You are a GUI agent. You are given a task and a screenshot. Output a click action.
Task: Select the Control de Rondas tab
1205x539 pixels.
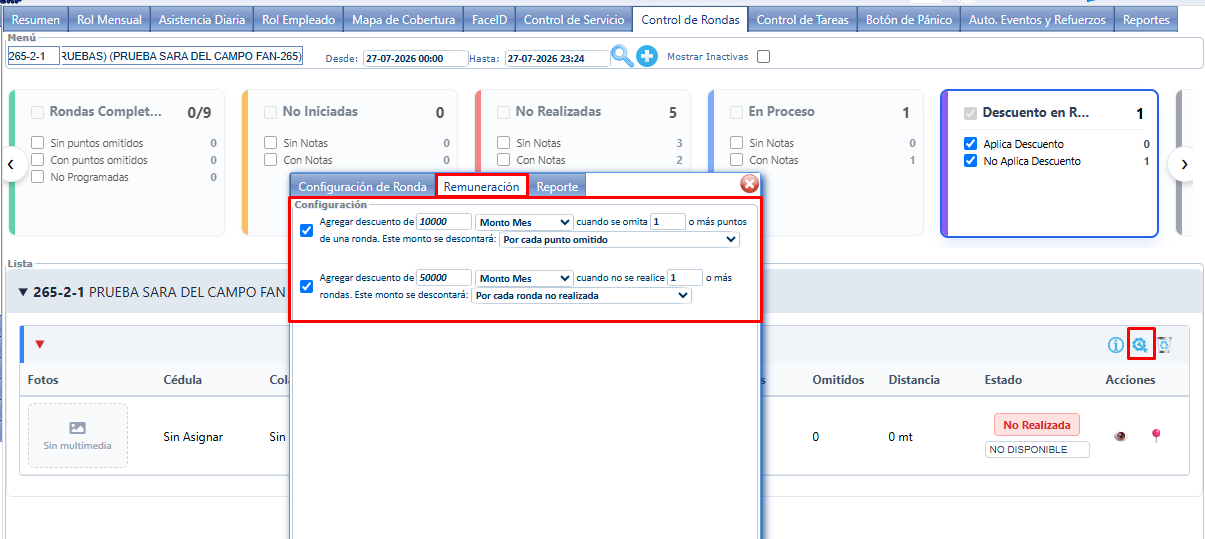(x=691, y=19)
